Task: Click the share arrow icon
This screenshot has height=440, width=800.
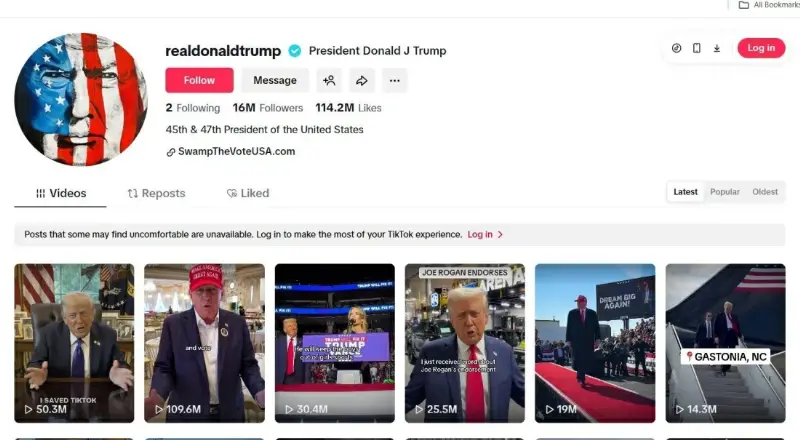Action: point(362,81)
